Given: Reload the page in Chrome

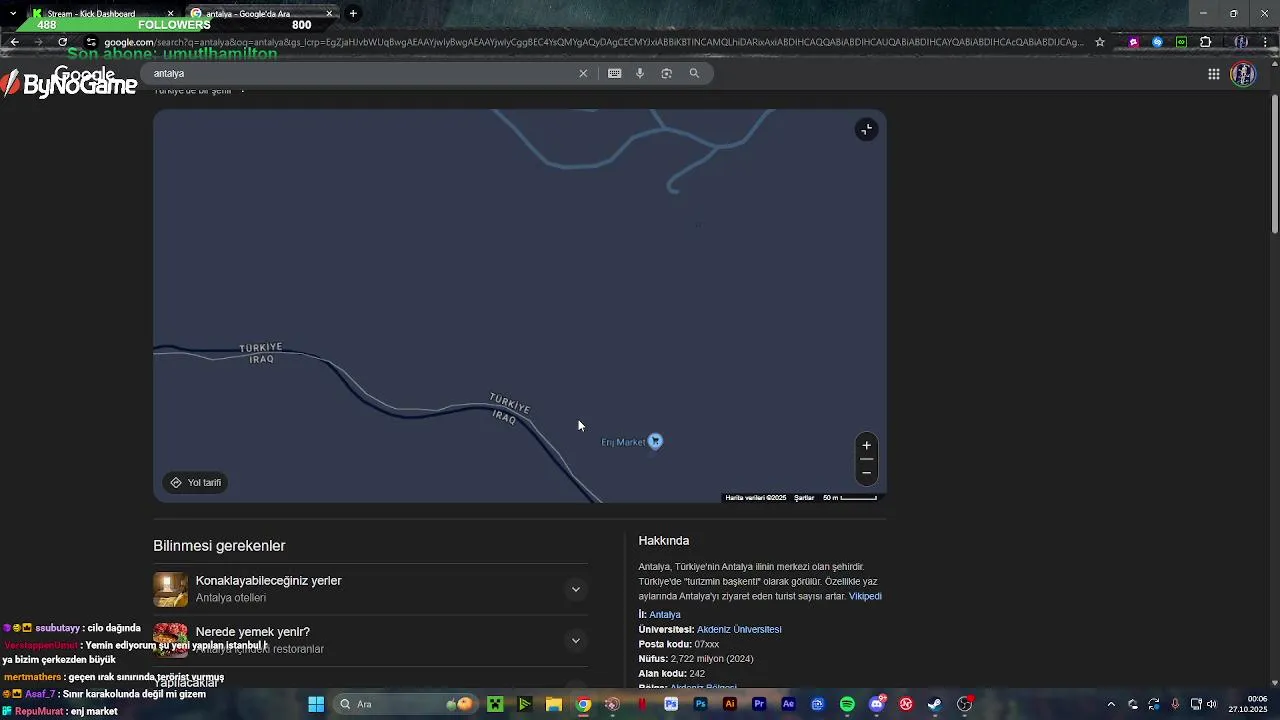Looking at the screenshot, I should [x=62, y=42].
